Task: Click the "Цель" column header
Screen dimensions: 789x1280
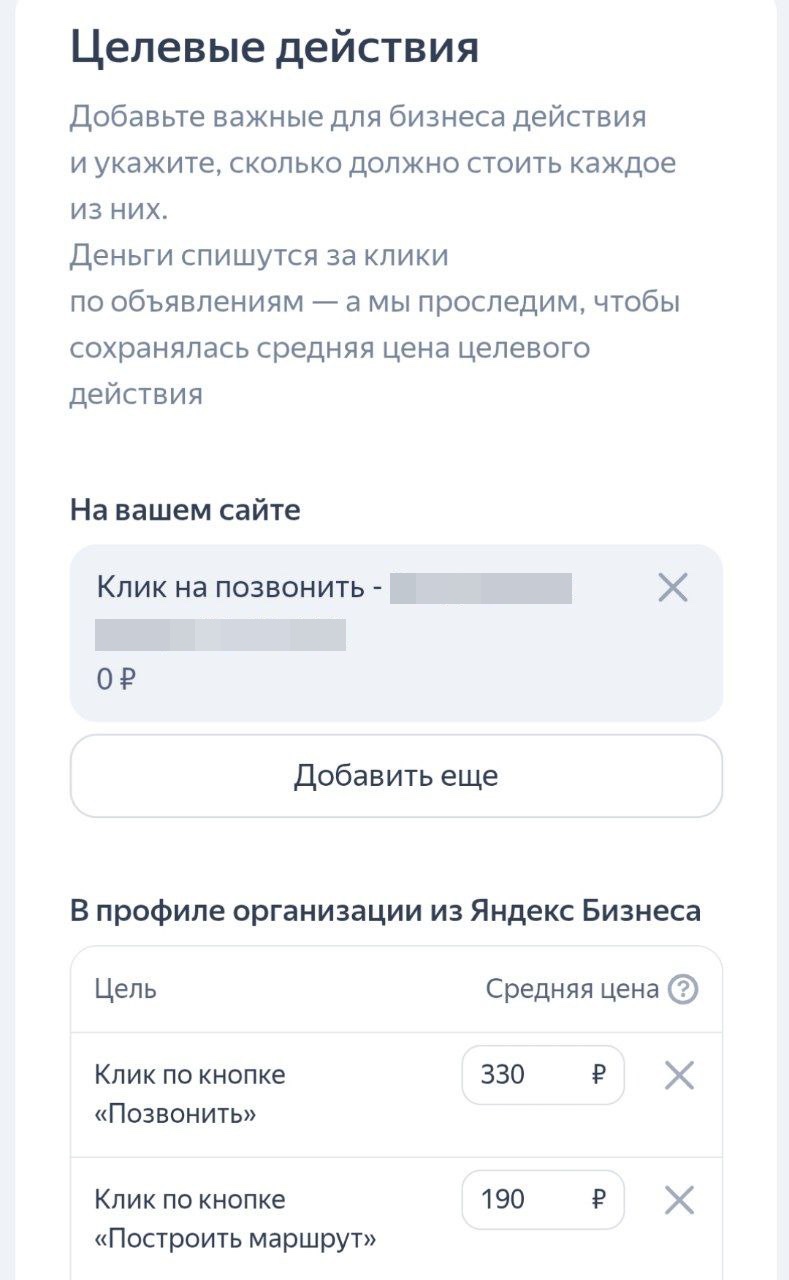Action: click(125, 990)
